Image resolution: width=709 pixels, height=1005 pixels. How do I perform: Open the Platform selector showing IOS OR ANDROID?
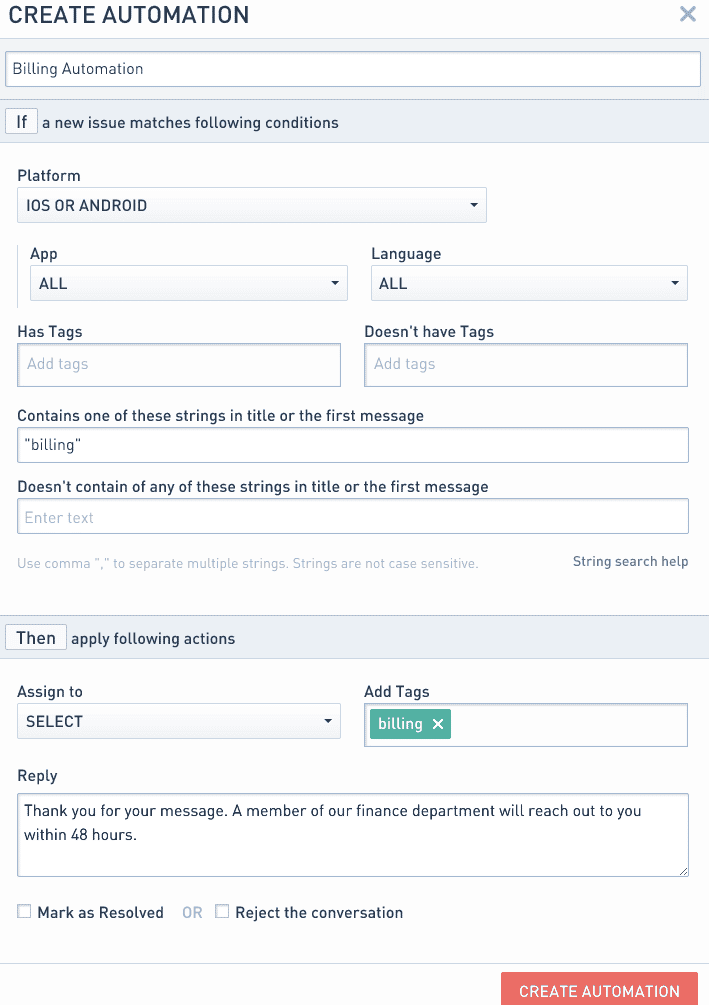pyautogui.click(x=250, y=204)
